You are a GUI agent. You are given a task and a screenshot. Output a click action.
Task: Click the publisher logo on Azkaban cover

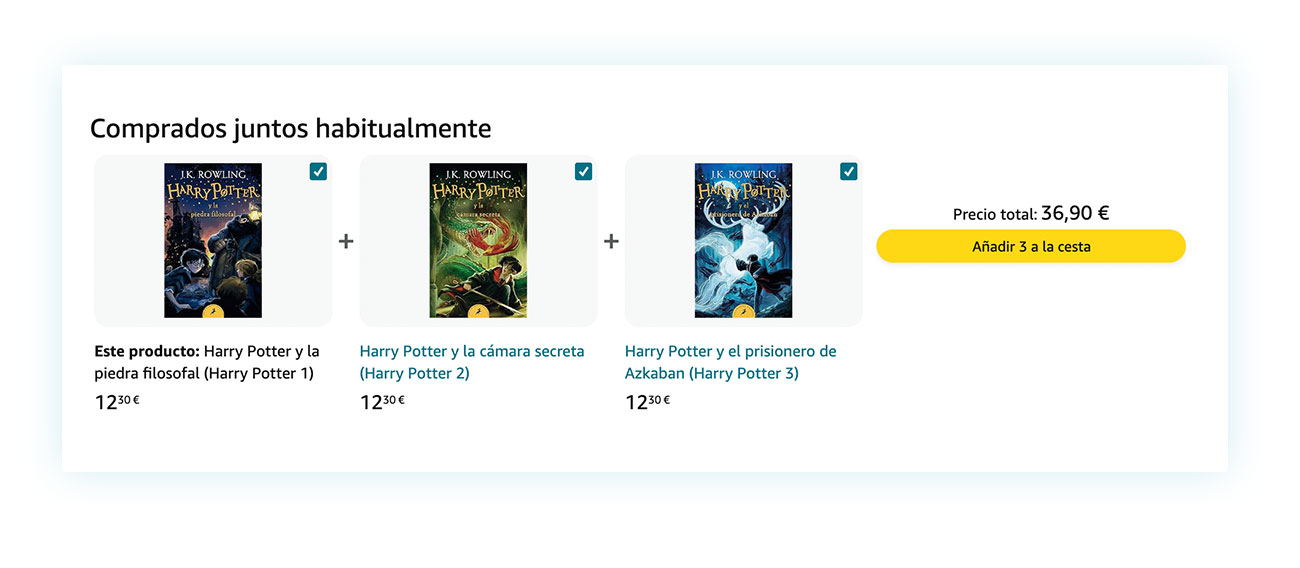point(744,311)
